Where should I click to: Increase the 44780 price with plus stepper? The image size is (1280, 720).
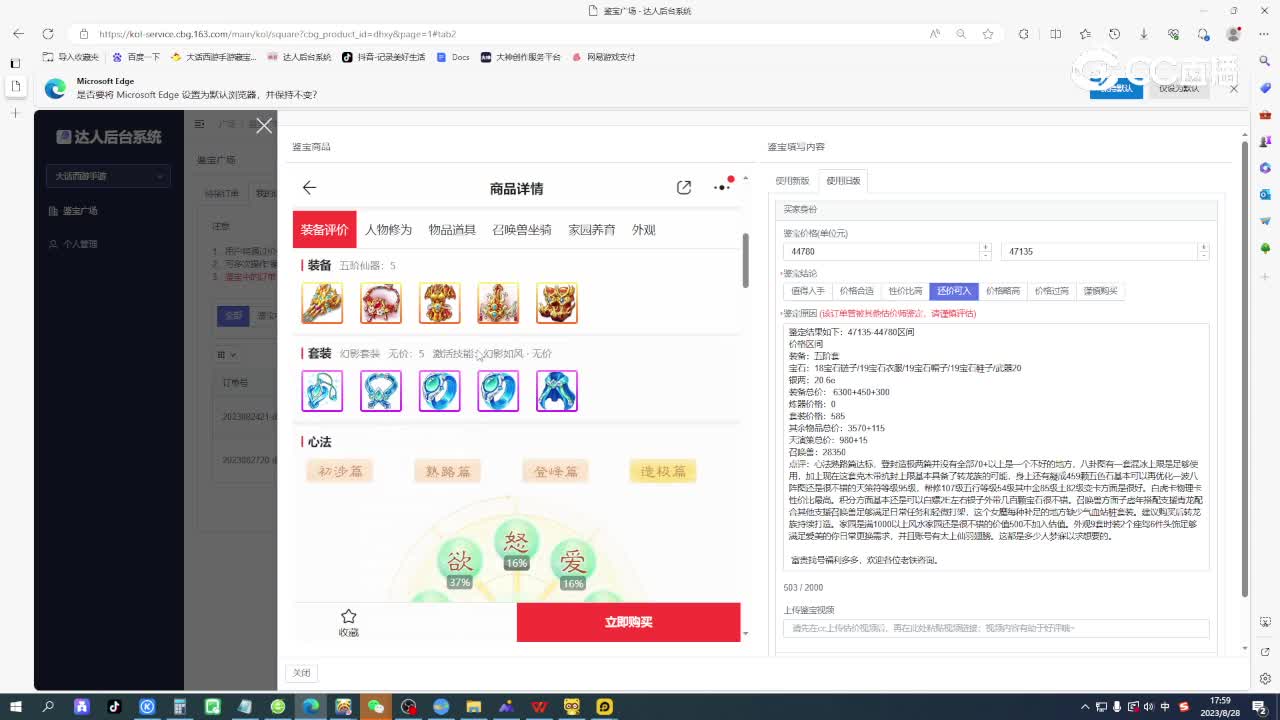(x=985, y=247)
